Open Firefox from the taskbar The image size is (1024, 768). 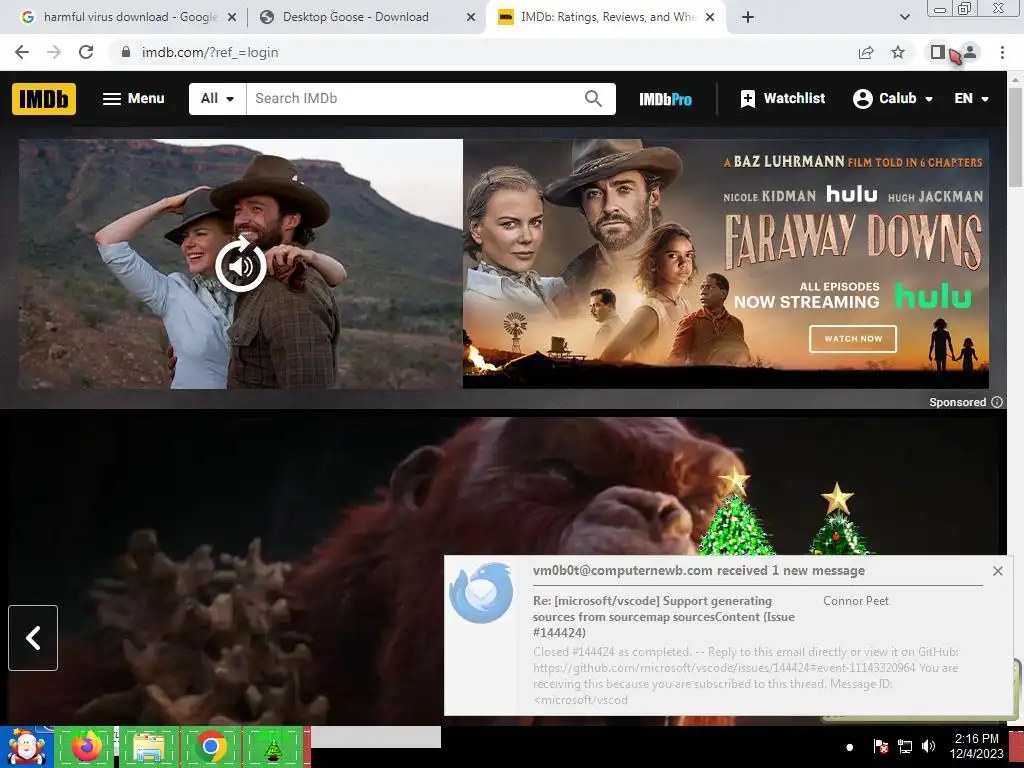[86, 746]
